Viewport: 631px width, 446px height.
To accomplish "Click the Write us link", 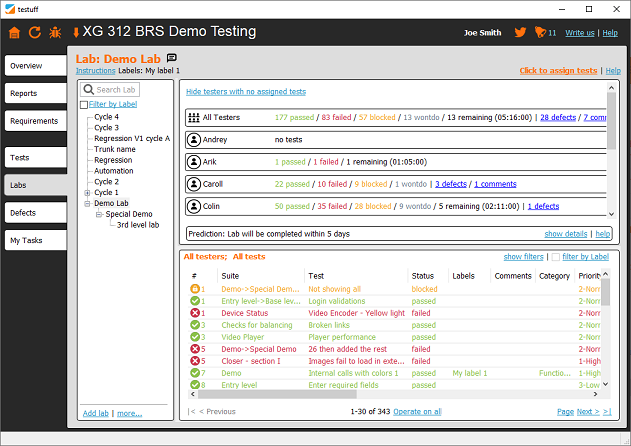I will click(579, 33).
